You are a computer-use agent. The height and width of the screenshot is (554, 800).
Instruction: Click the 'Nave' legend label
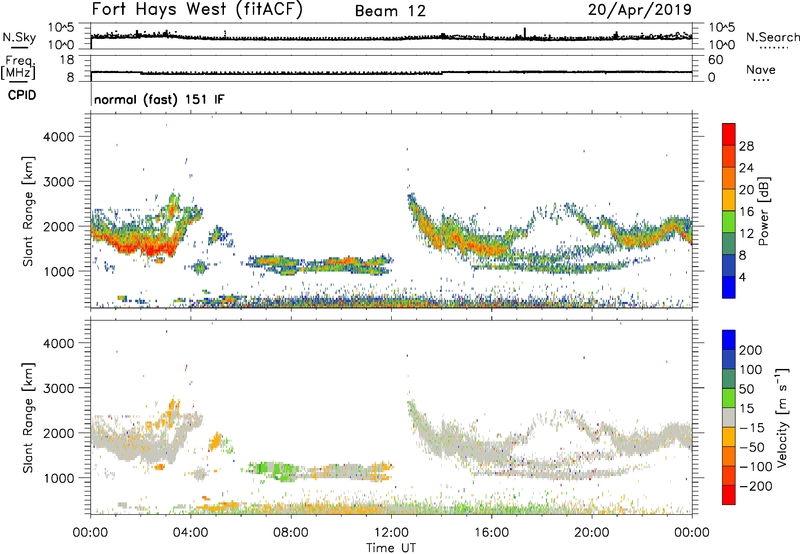pyautogui.click(x=761, y=69)
